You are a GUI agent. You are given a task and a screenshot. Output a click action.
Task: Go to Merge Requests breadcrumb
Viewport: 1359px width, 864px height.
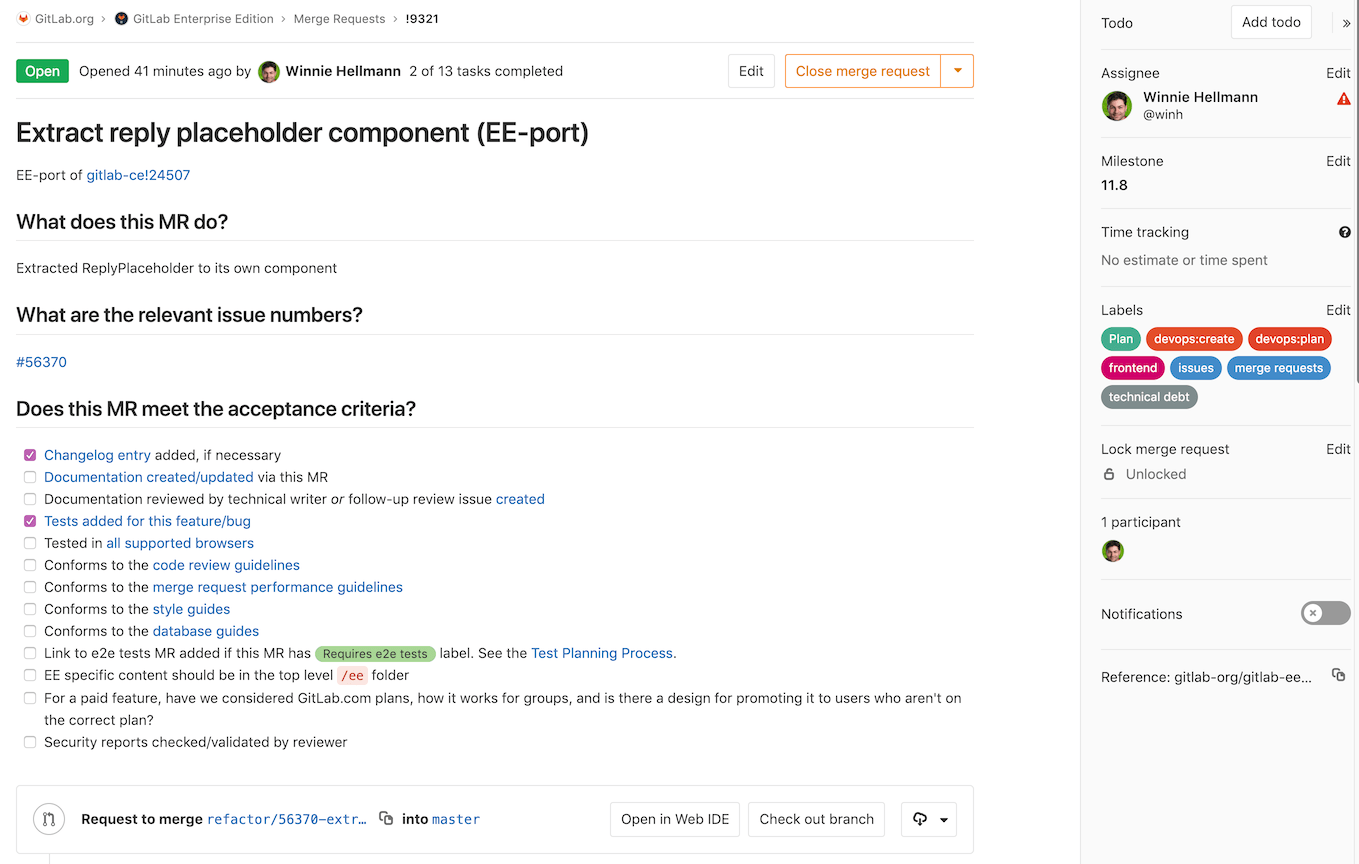[339, 19]
